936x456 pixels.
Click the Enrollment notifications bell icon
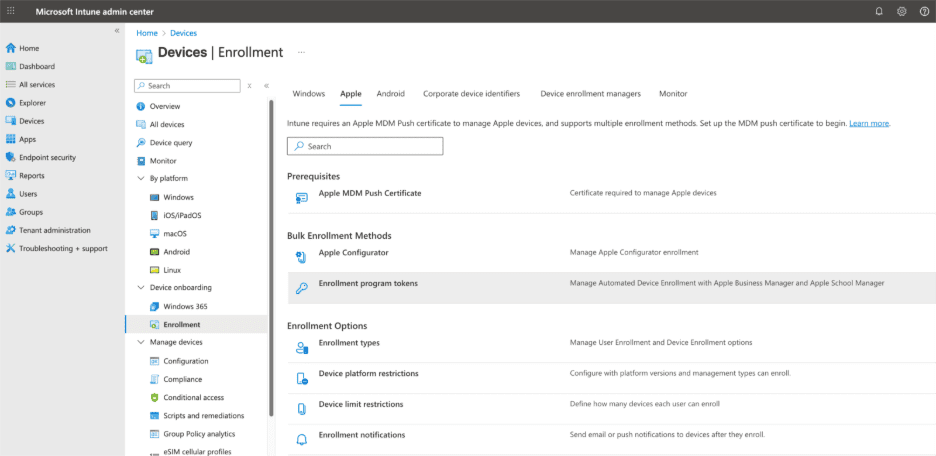[x=301, y=440]
